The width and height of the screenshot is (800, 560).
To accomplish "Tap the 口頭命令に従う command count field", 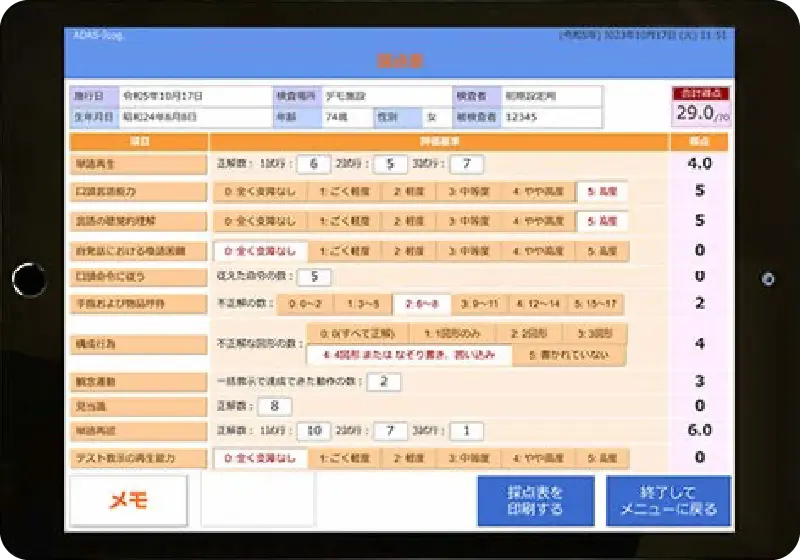I will point(314,277).
